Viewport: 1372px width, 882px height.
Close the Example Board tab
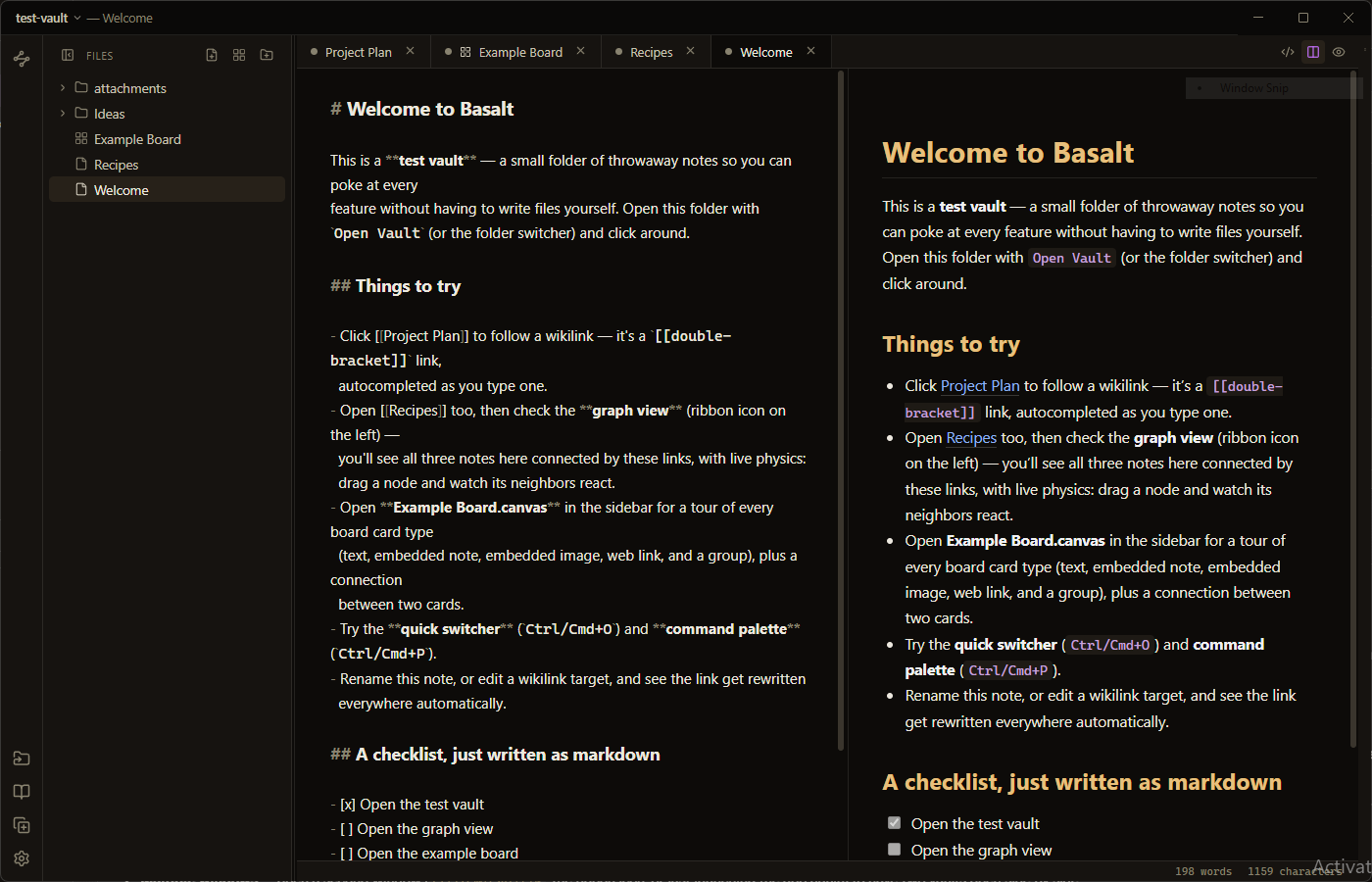click(581, 51)
